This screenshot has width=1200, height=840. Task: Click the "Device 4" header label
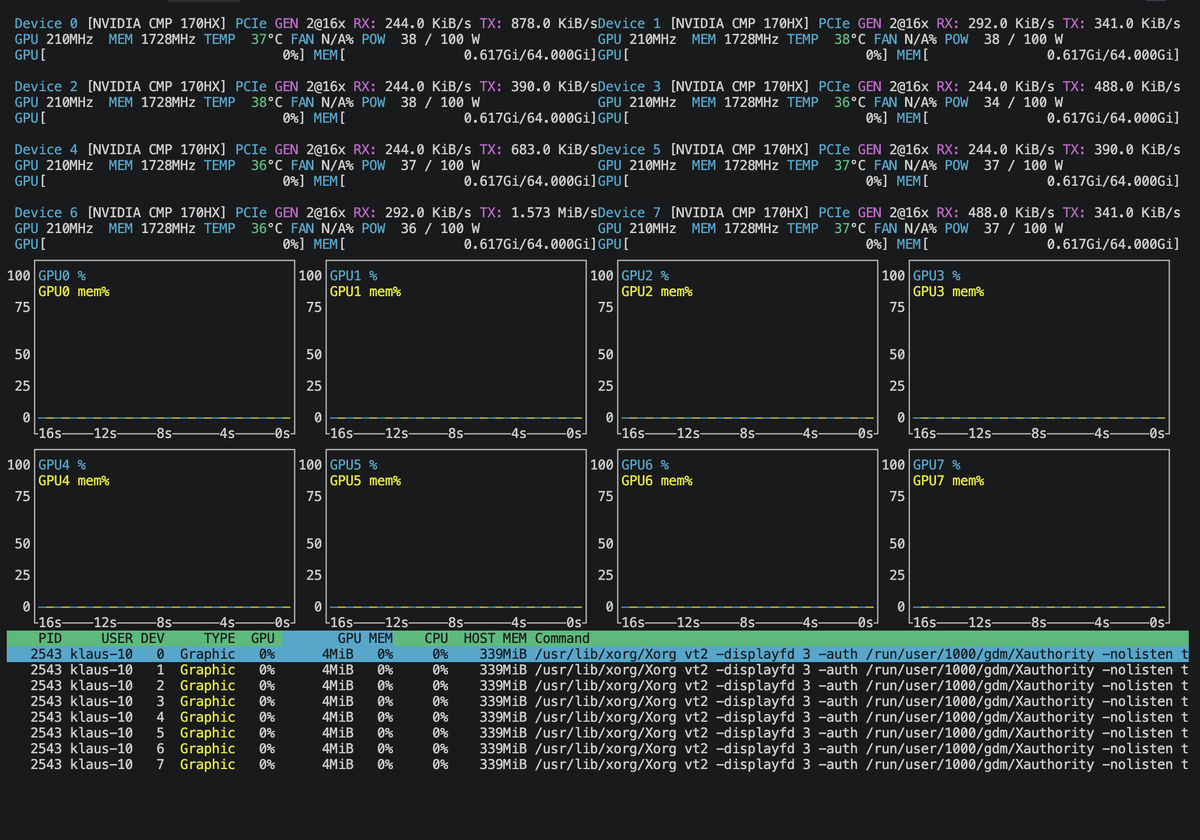coord(47,150)
